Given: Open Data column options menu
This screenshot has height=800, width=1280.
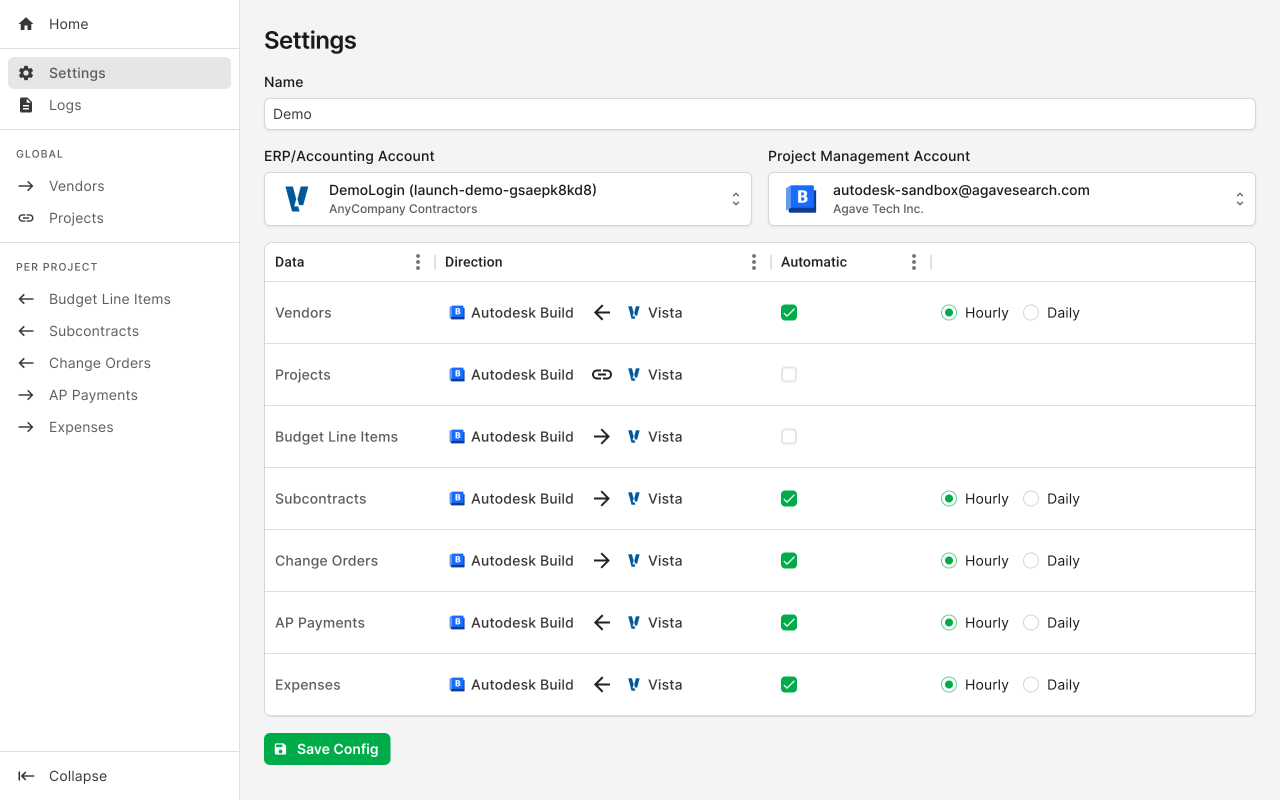Looking at the screenshot, I should tap(418, 262).
